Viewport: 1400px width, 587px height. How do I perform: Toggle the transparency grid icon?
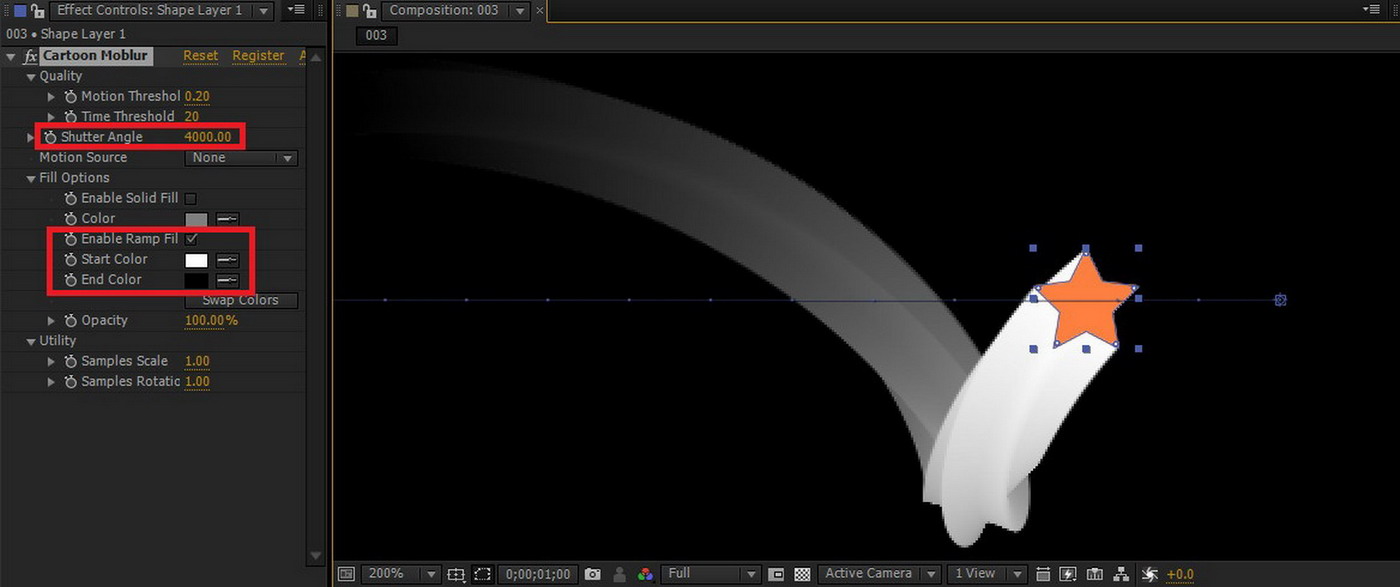coord(802,574)
